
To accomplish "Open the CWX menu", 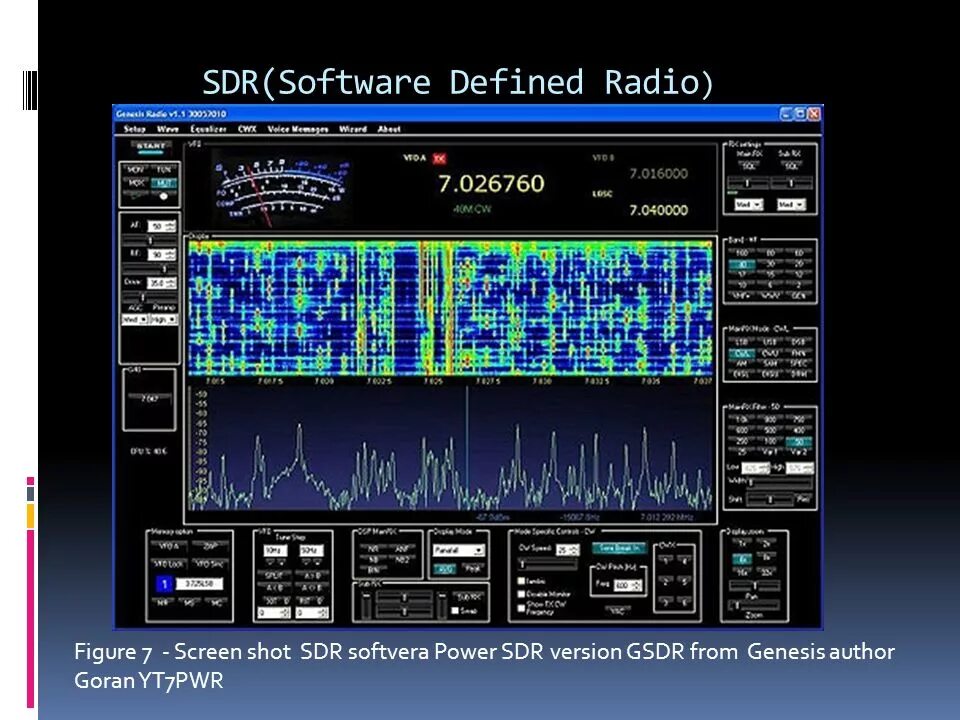I will click(247, 129).
